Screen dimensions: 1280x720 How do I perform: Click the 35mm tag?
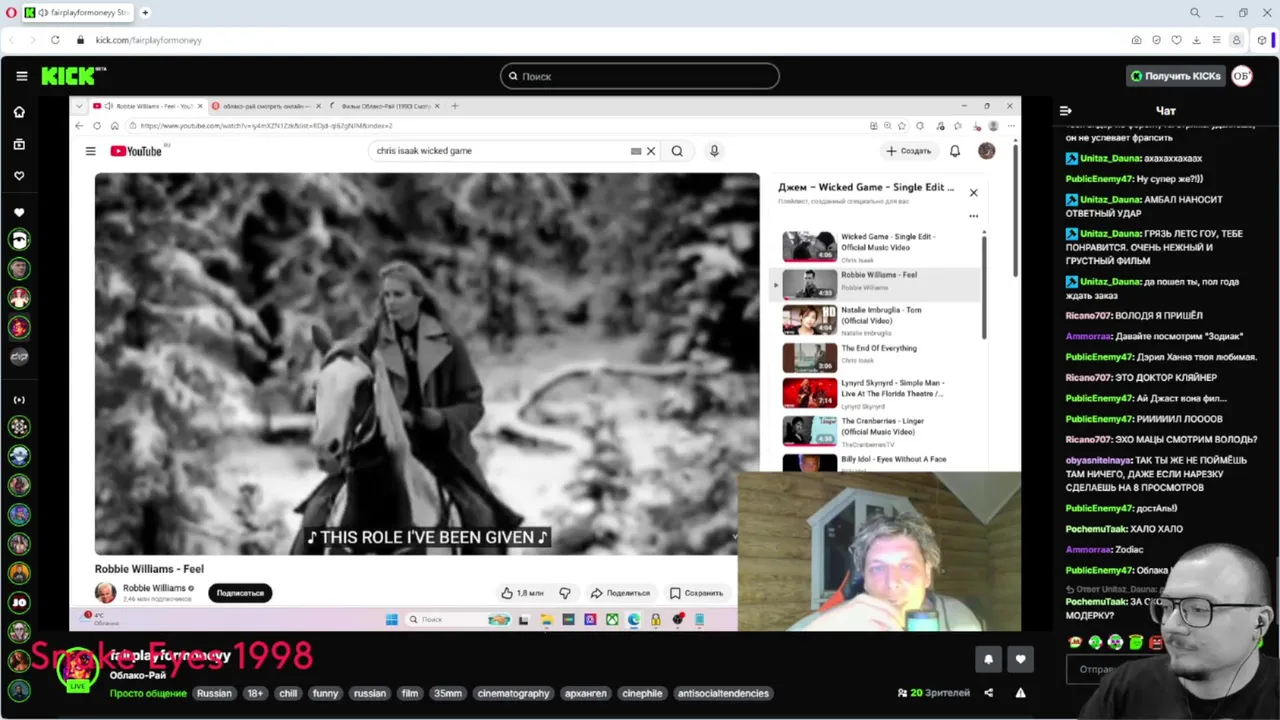pyautogui.click(x=448, y=693)
